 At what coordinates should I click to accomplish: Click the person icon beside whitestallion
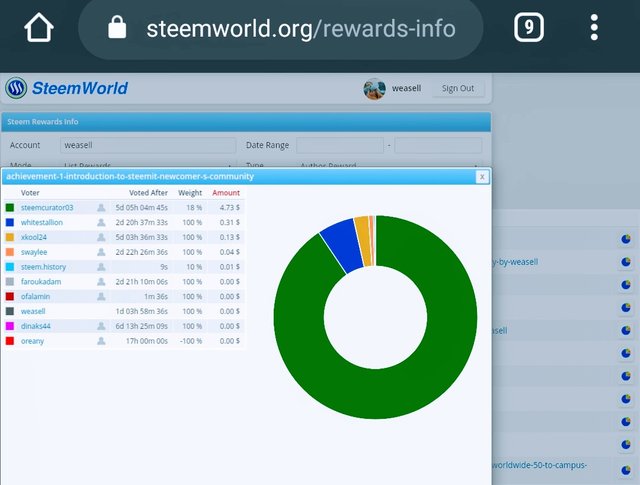[101, 222]
